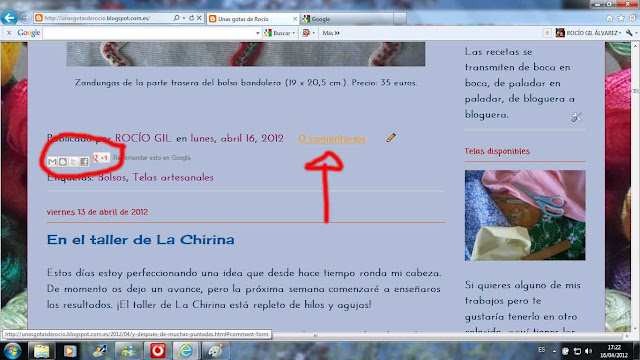
Task: Expand the address bar search dropdown arrow
Action: click(x=184, y=18)
